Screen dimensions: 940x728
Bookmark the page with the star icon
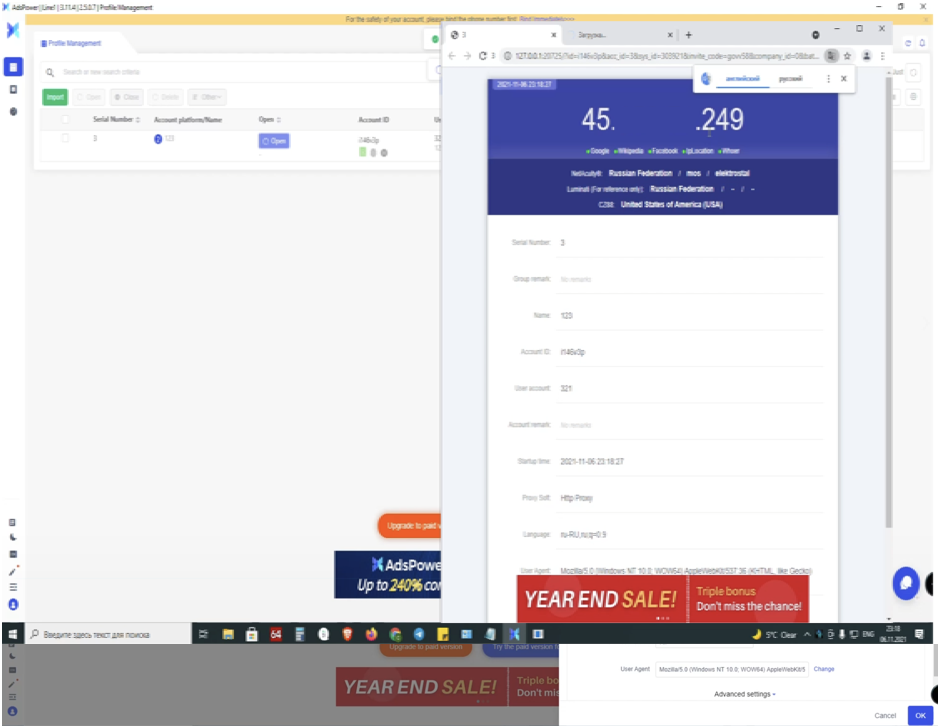(847, 56)
